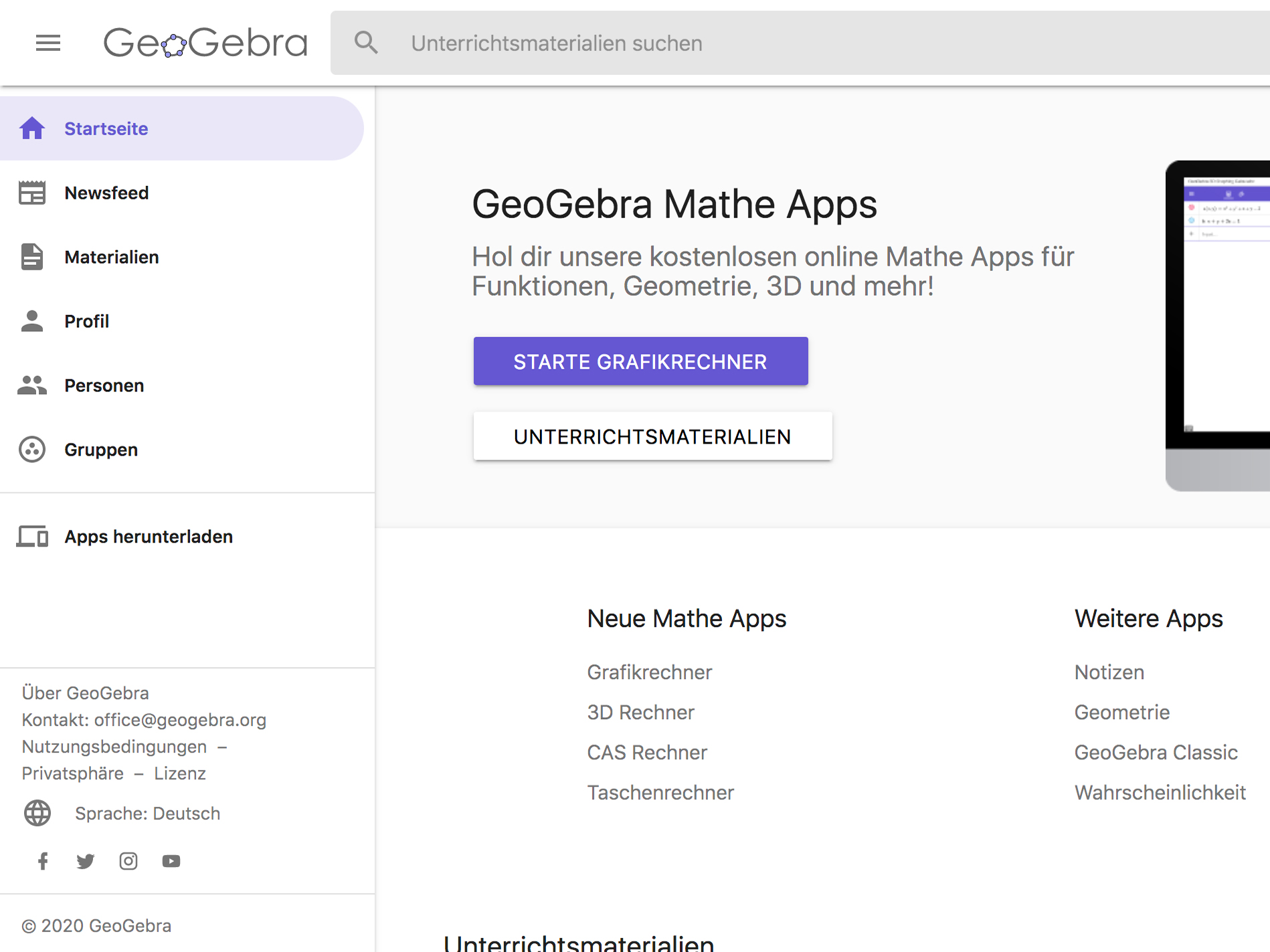The image size is (1270, 952).
Task: Open the Wahrscheinlichkeit app link
Action: (x=1160, y=793)
